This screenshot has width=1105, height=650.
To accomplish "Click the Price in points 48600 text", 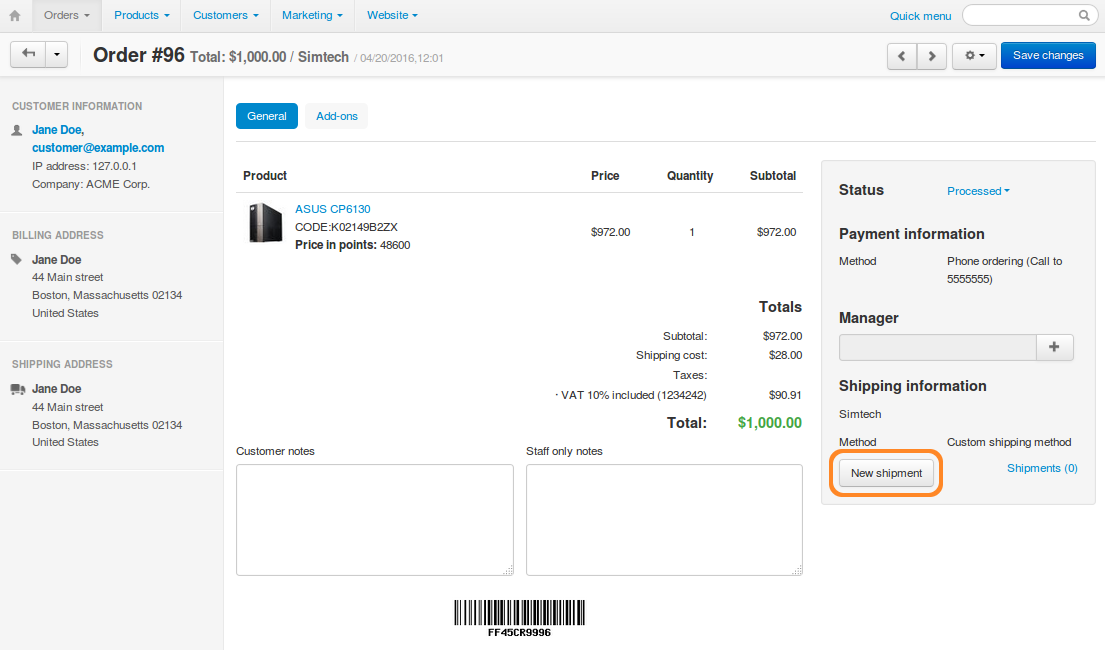I will [352, 245].
